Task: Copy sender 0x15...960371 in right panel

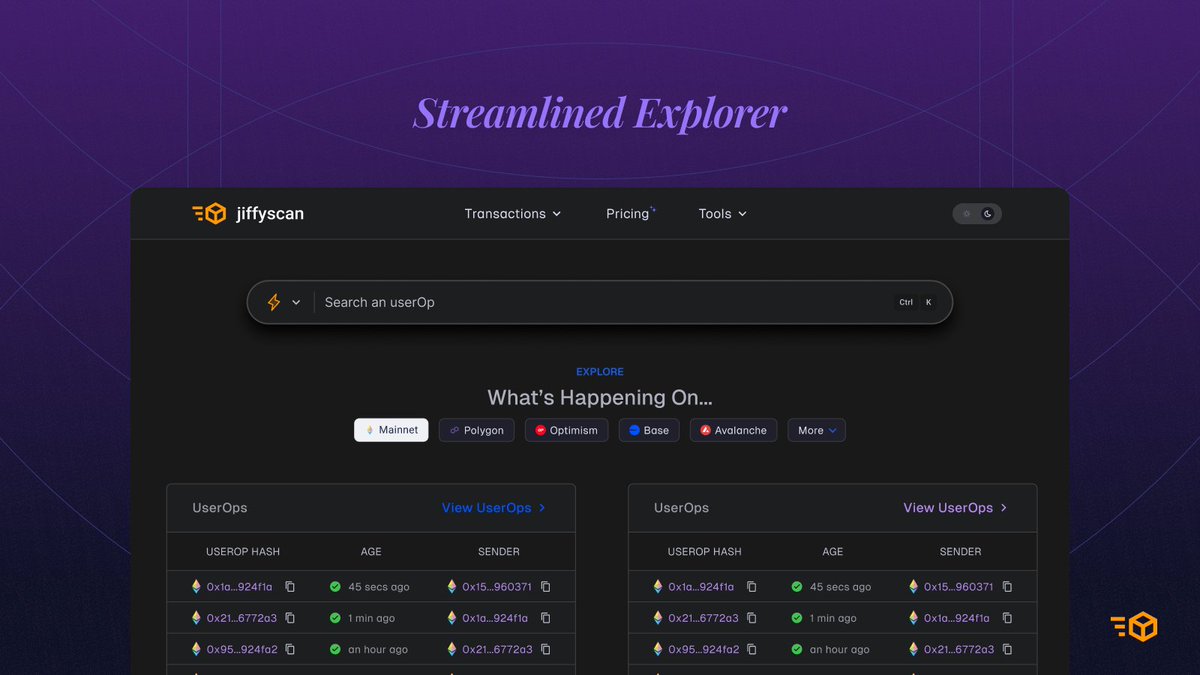Action: 1008,587
